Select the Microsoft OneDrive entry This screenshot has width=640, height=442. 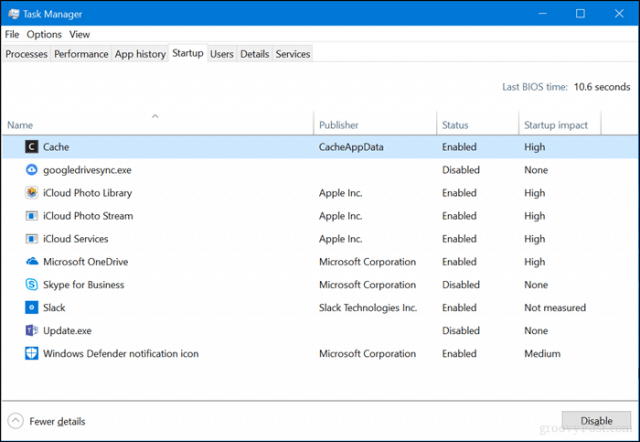click(86, 262)
